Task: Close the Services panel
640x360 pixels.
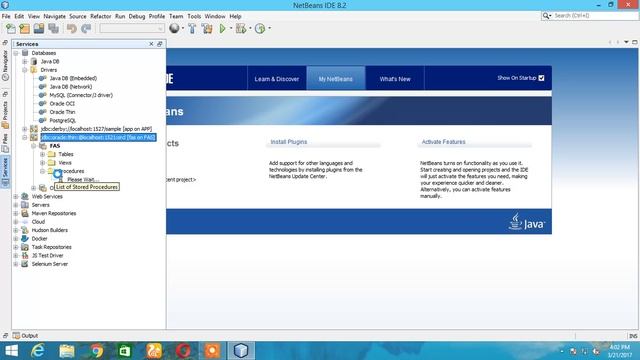Action: point(151,44)
